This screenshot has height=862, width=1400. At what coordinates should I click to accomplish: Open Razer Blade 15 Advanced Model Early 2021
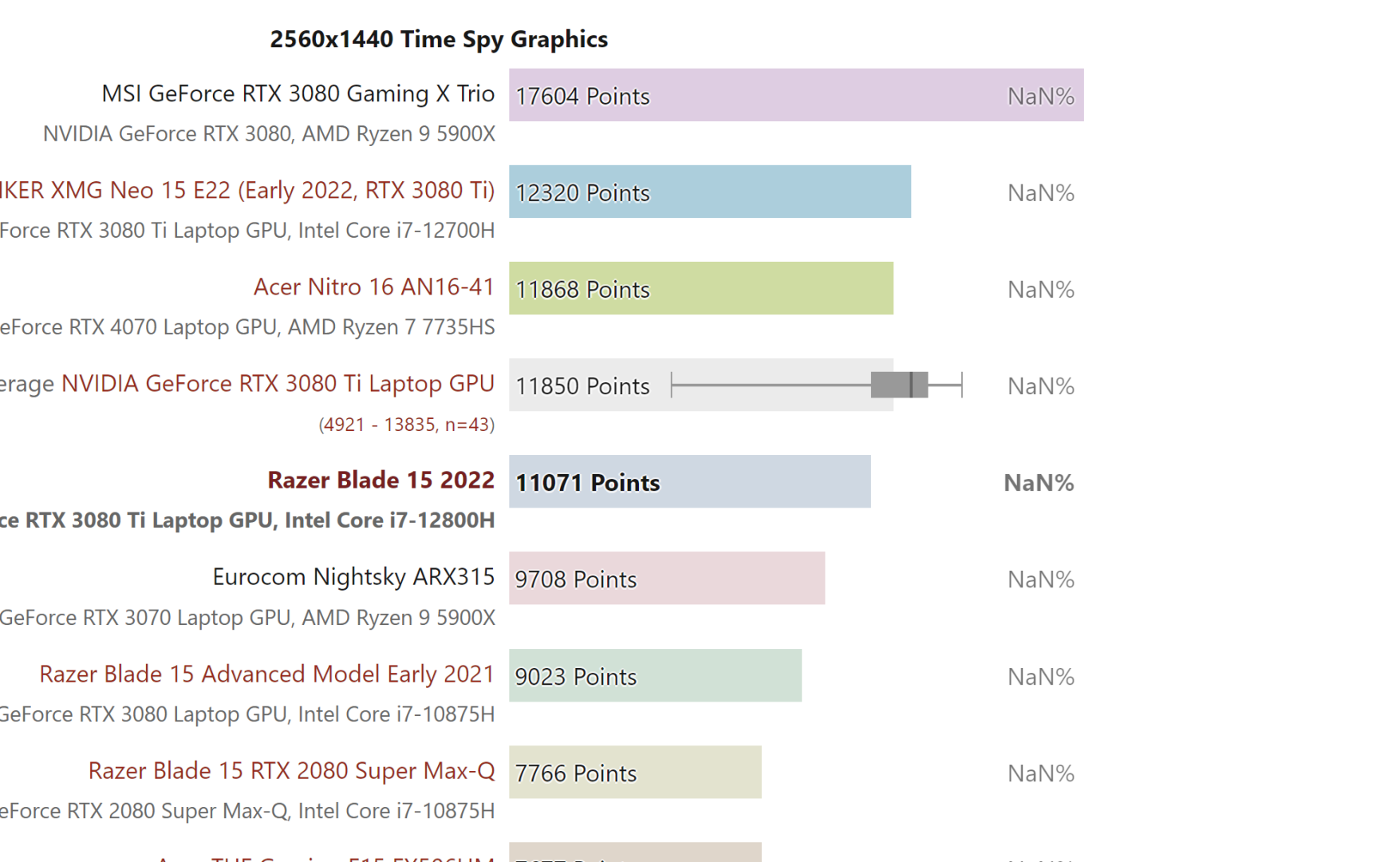point(266,674)
